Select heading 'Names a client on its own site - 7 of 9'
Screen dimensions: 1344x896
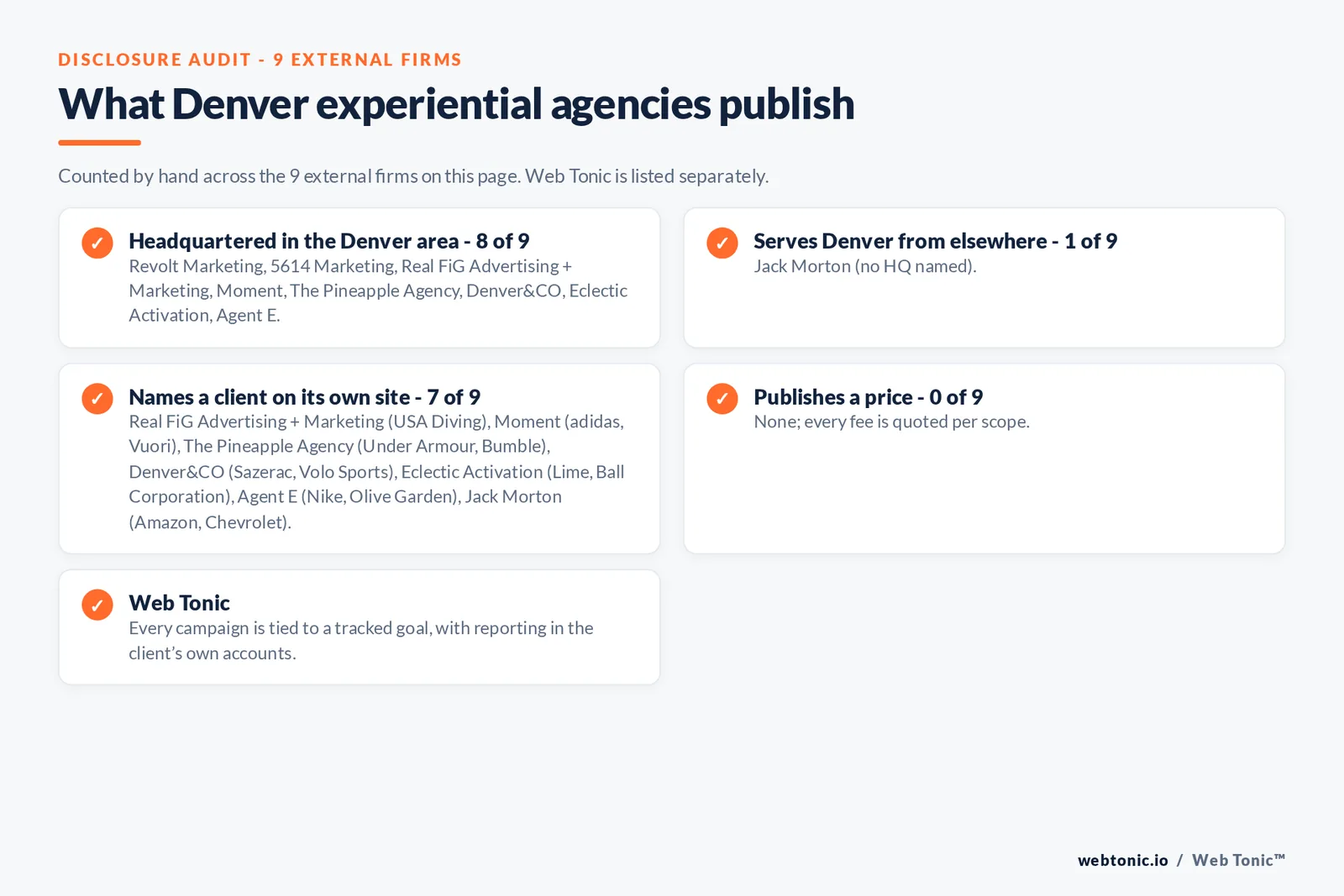tap(305, 397)
